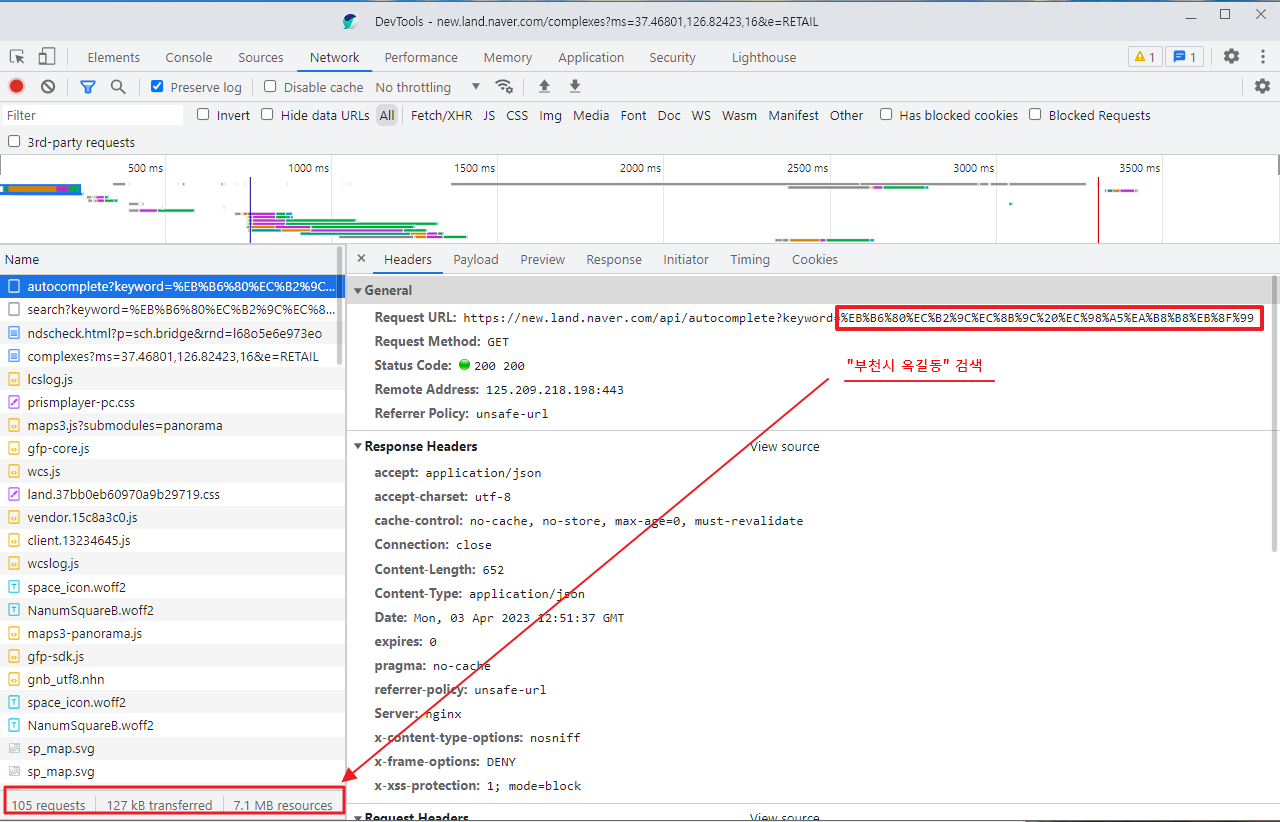This screenshot has width=1280, height=822.
Task: Open network conditions wifi icon
Action: click(504, 87)
